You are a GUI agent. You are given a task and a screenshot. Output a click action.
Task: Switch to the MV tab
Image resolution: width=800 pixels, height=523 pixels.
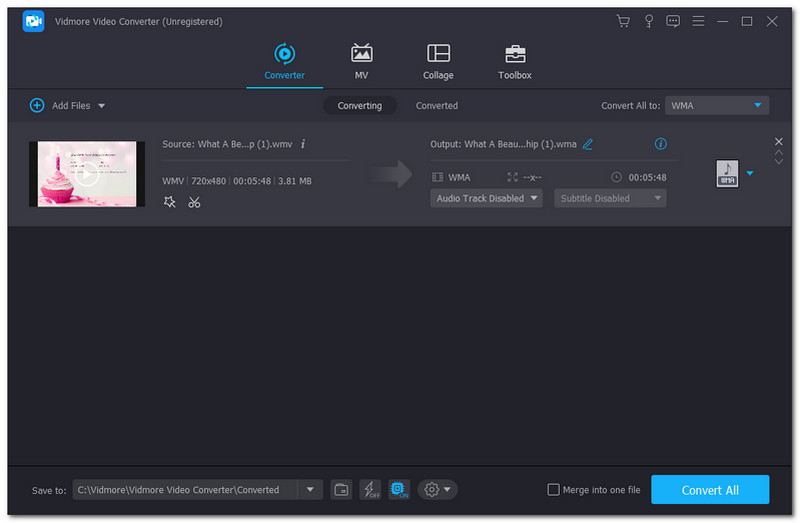(x=361, y=62)
